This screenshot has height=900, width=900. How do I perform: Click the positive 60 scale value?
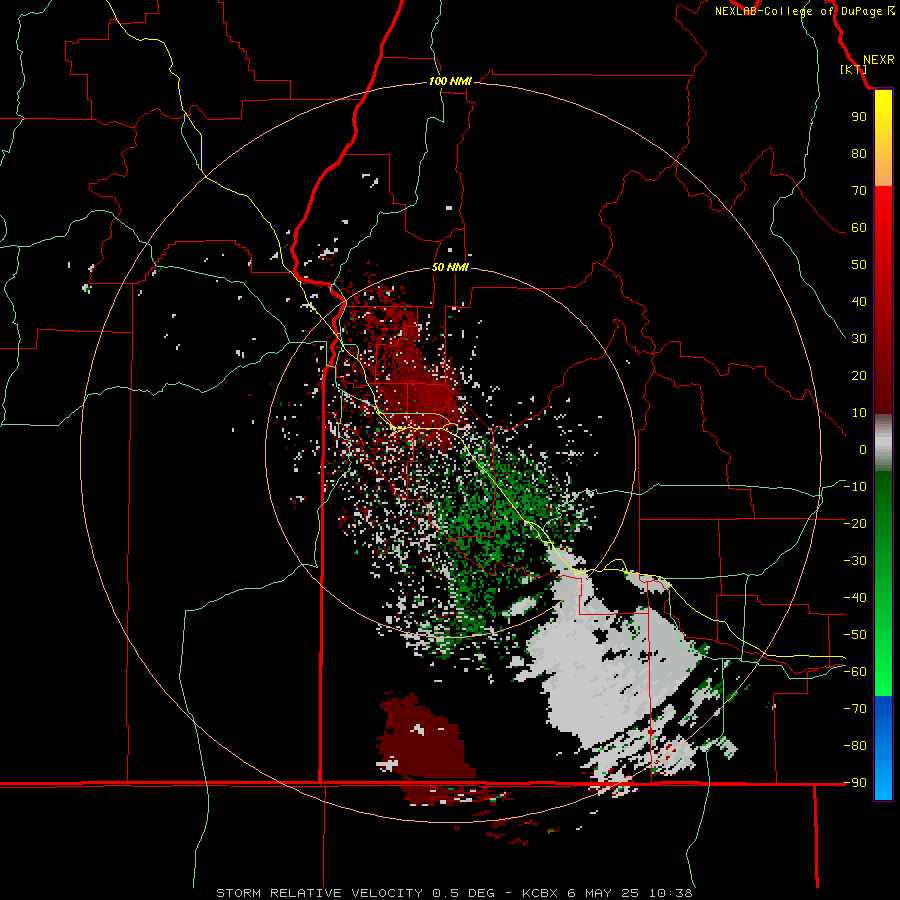859,227
